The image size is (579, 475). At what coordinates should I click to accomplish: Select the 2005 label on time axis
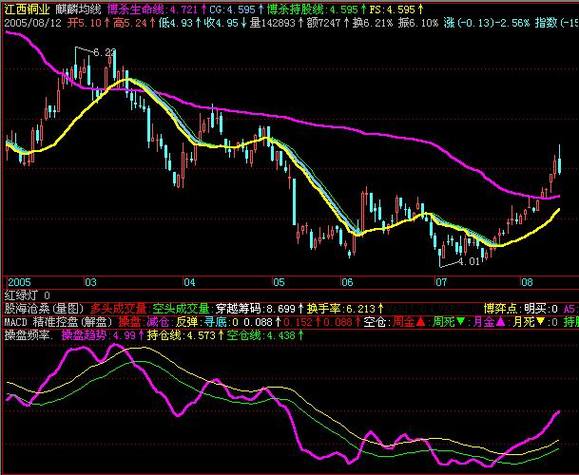click(x=20, y=282)
